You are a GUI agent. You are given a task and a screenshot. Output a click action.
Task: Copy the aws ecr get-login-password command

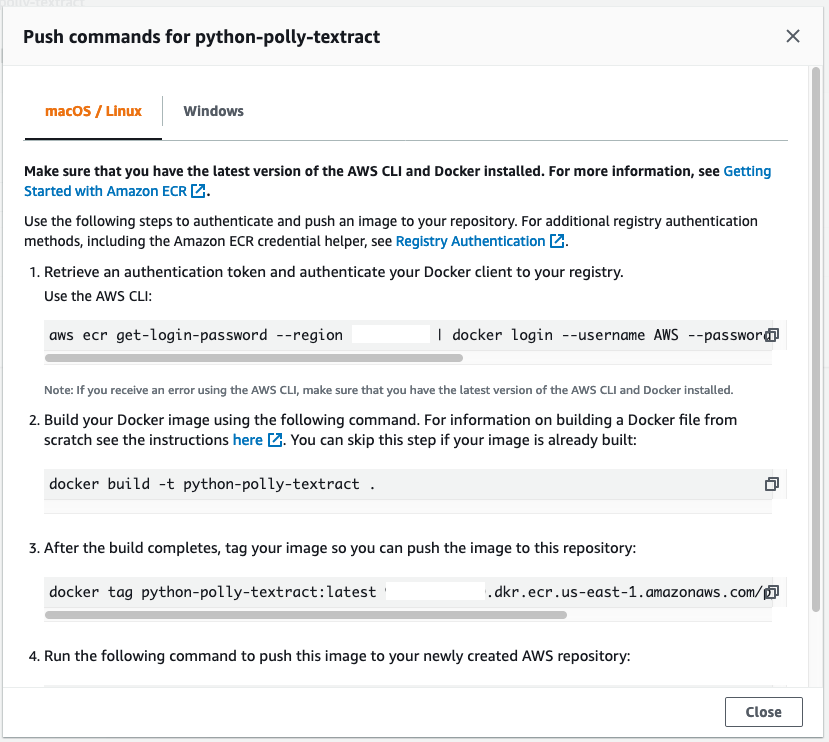(x=772, y=335)
